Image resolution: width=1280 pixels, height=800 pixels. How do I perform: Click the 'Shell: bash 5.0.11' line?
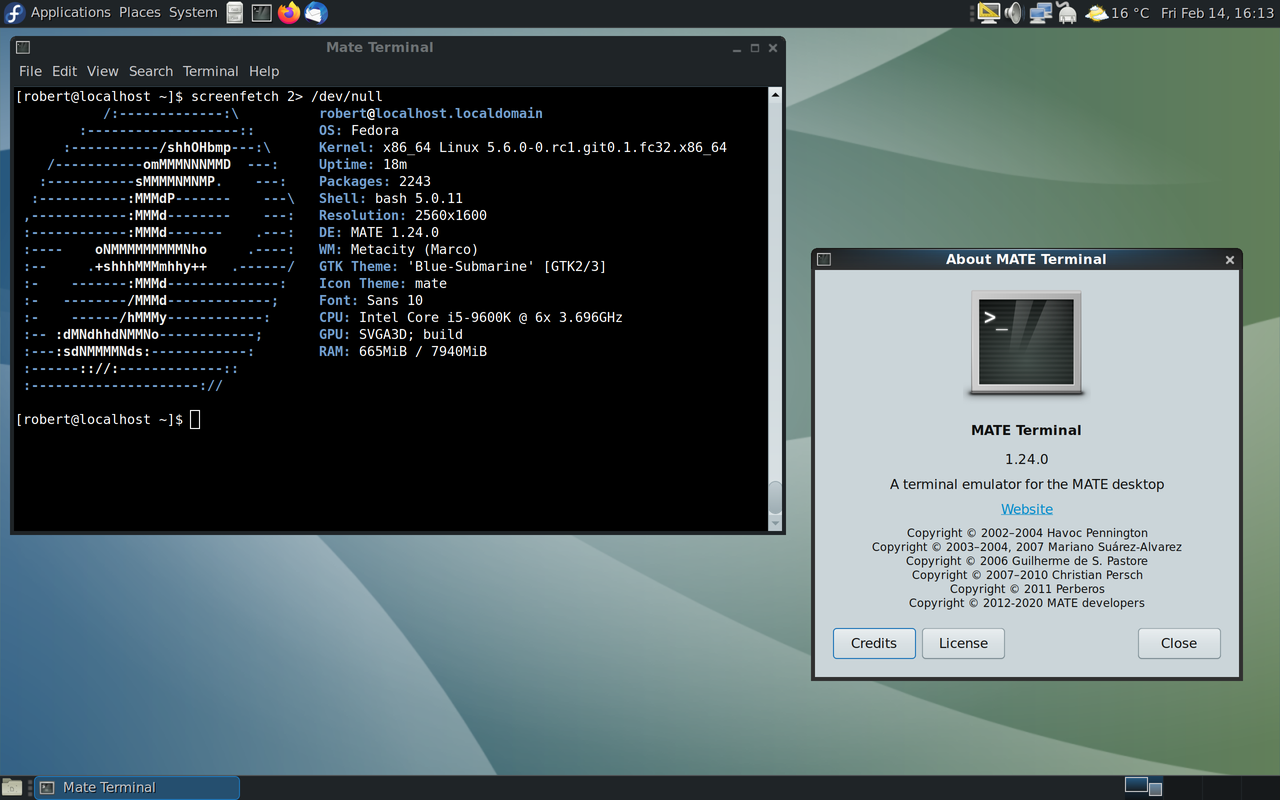click(391, 199)
